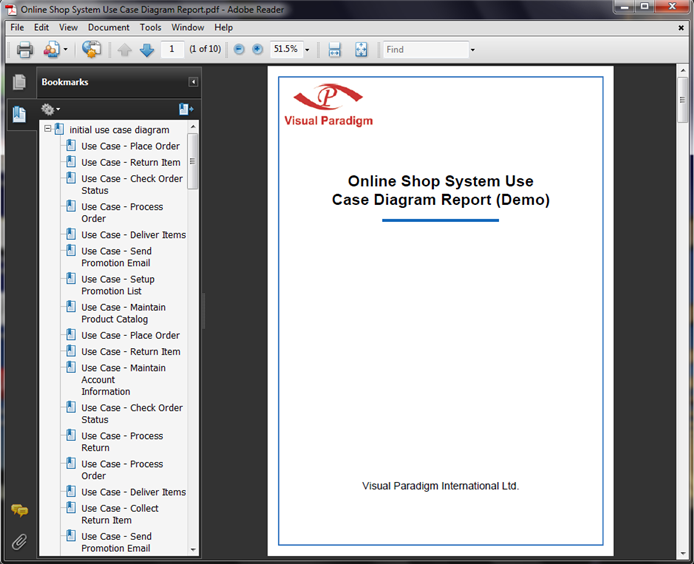Select first Use Case - Send Promotion Email bookmark
Screen dimensions: 694x564
116,257
